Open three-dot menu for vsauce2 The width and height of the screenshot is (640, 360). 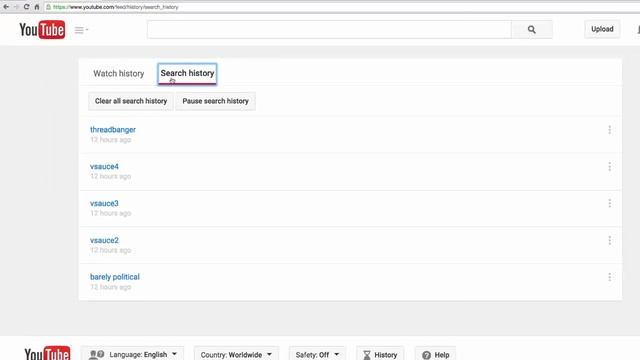[609, 240]
